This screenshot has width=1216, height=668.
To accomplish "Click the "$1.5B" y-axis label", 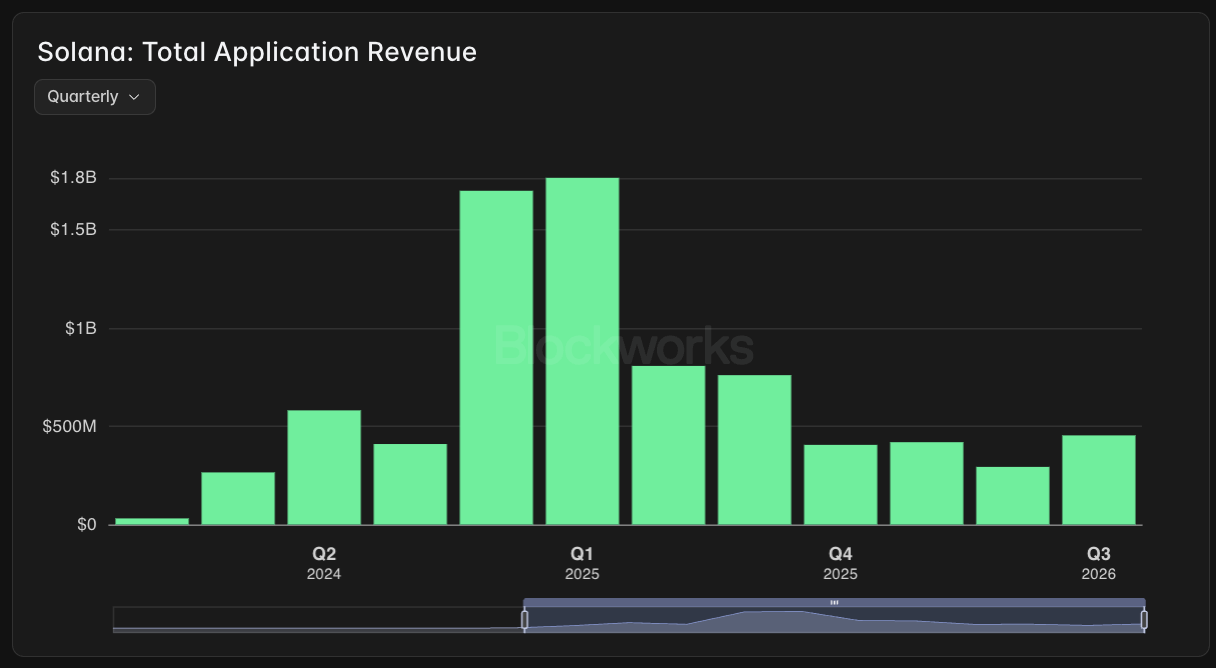I will (x=73, y=229).
